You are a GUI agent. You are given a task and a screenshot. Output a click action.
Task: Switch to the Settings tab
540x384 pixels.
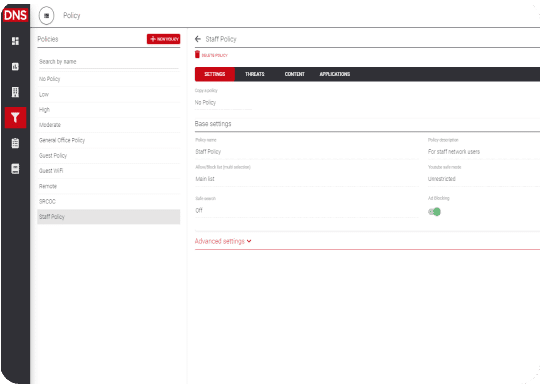click(x=215, y=74)
